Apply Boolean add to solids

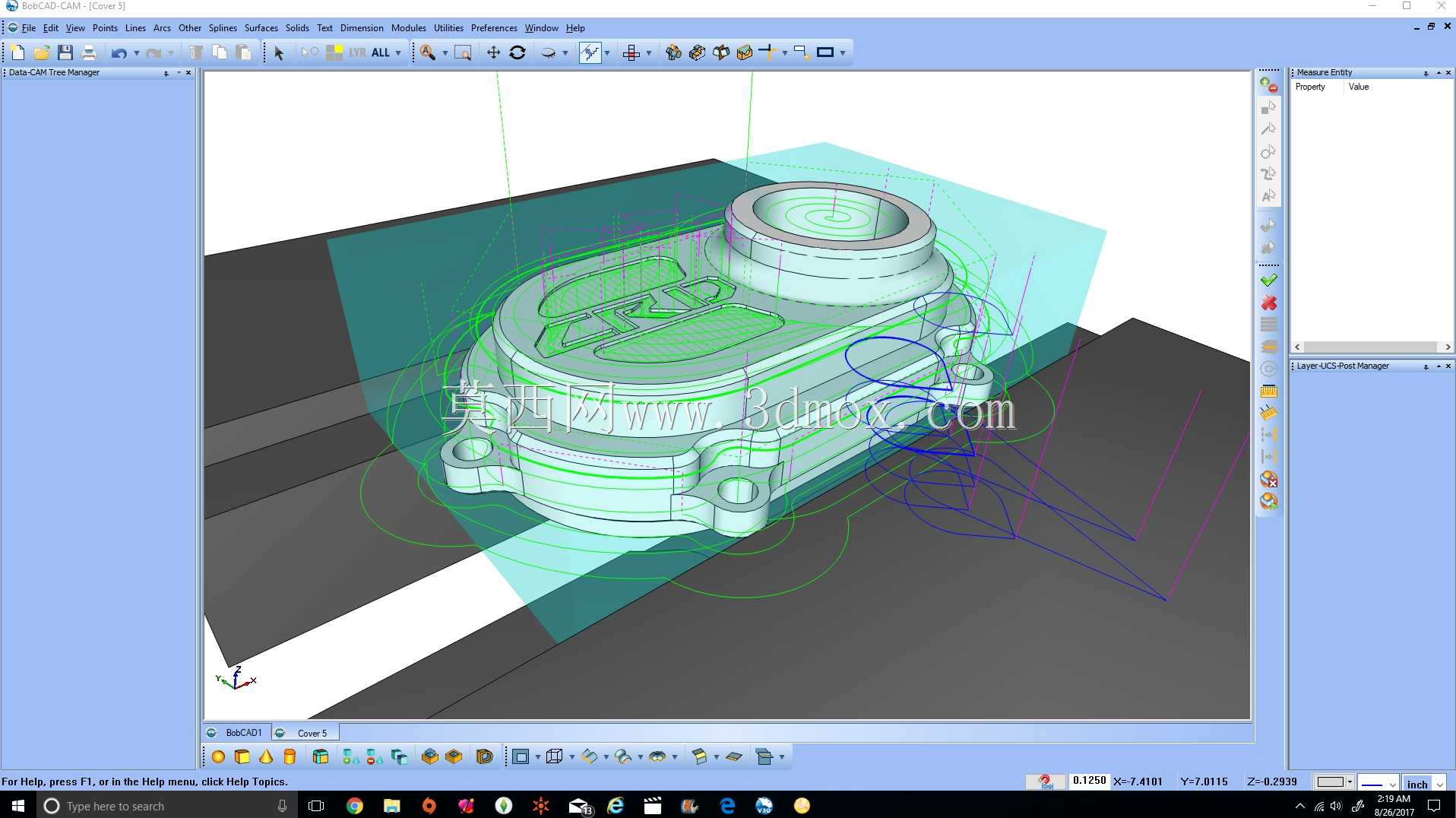[x=351, y=756]
